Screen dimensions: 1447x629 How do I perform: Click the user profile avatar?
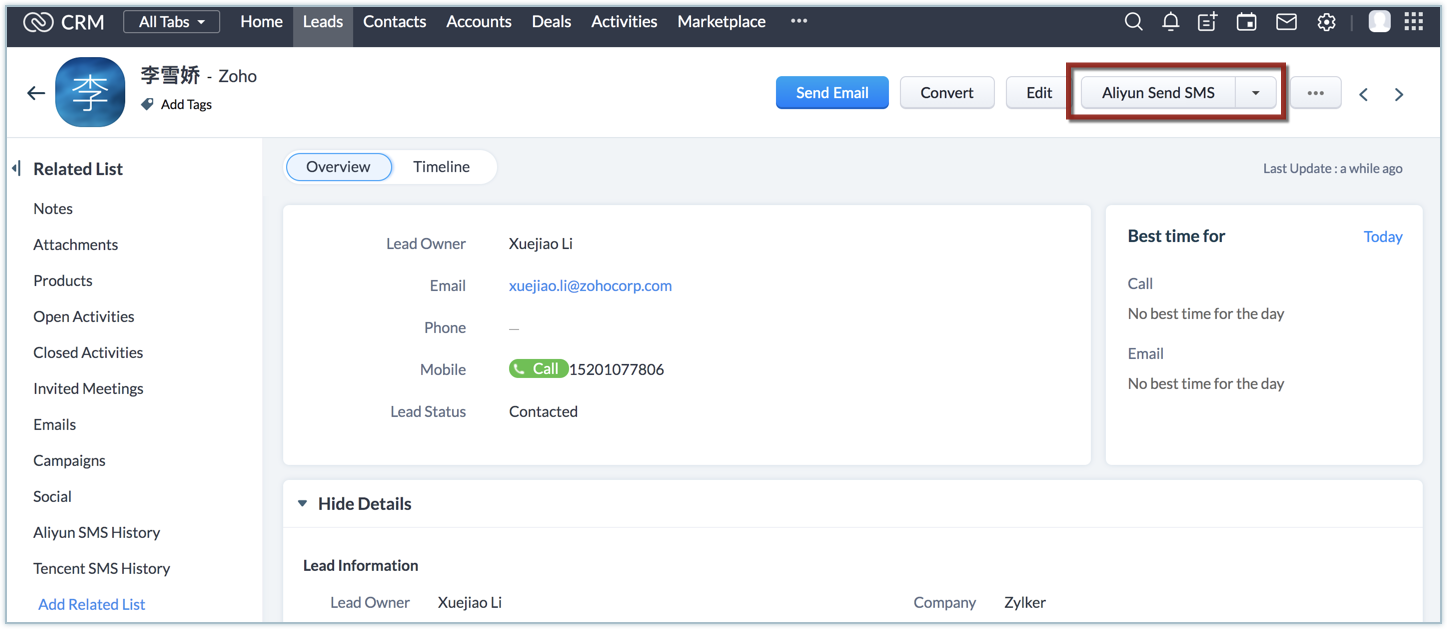1379,22
